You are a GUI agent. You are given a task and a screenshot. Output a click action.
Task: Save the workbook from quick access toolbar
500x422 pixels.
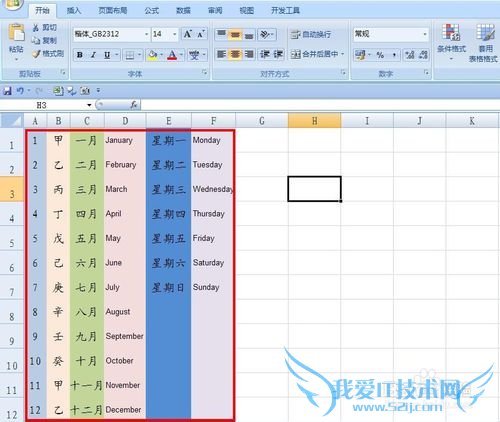(x=7, y=90)
